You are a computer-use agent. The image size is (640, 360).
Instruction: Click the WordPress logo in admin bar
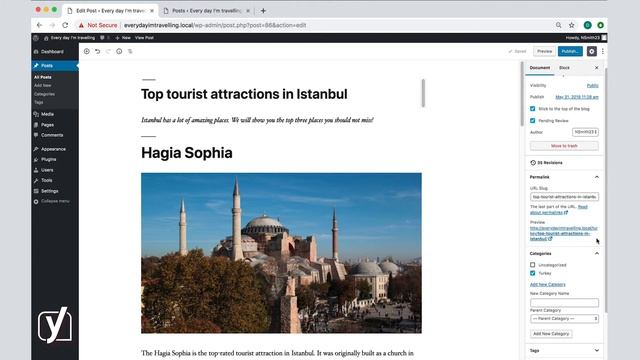coord(36,38)
